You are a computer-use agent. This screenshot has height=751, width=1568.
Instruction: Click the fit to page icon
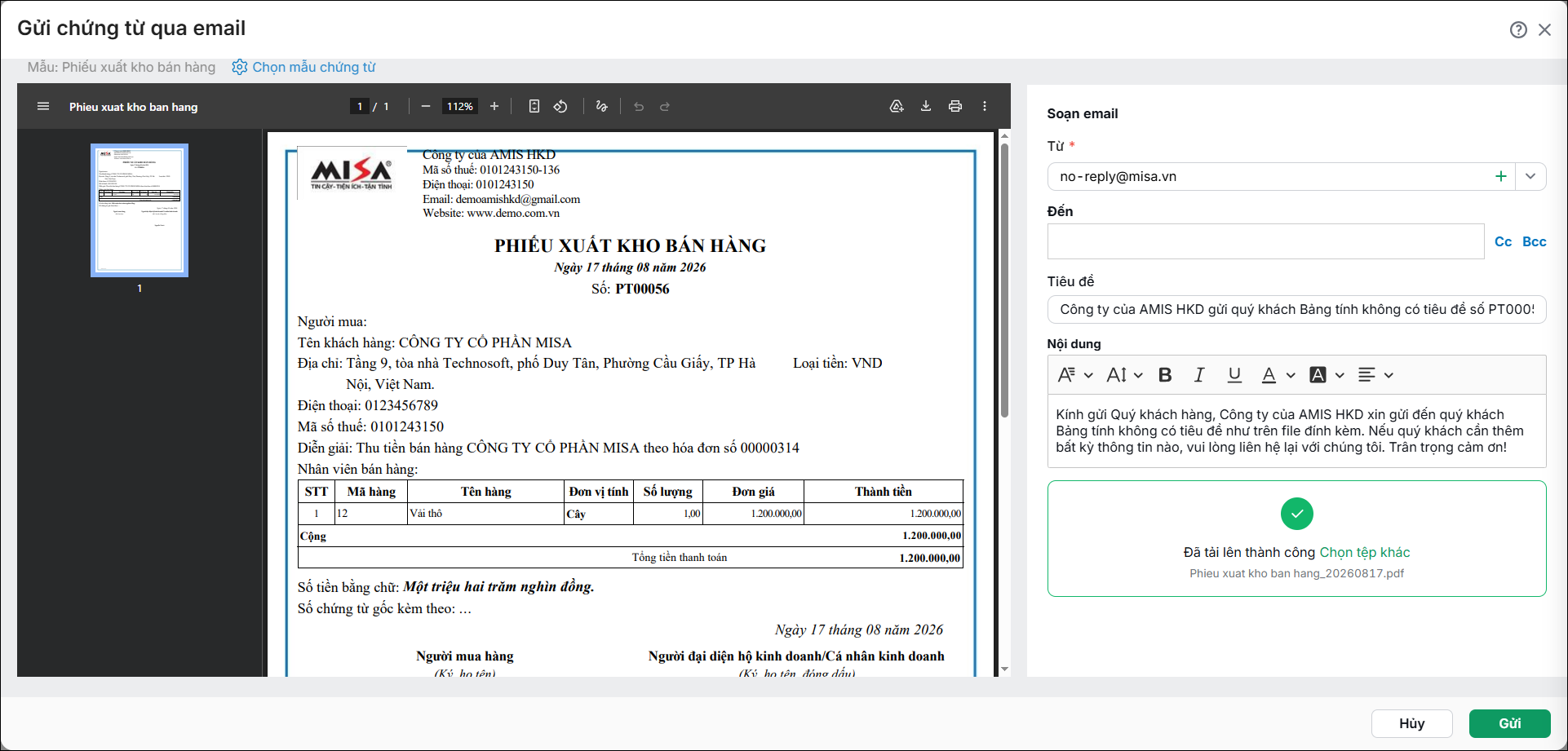click(534, 107)
